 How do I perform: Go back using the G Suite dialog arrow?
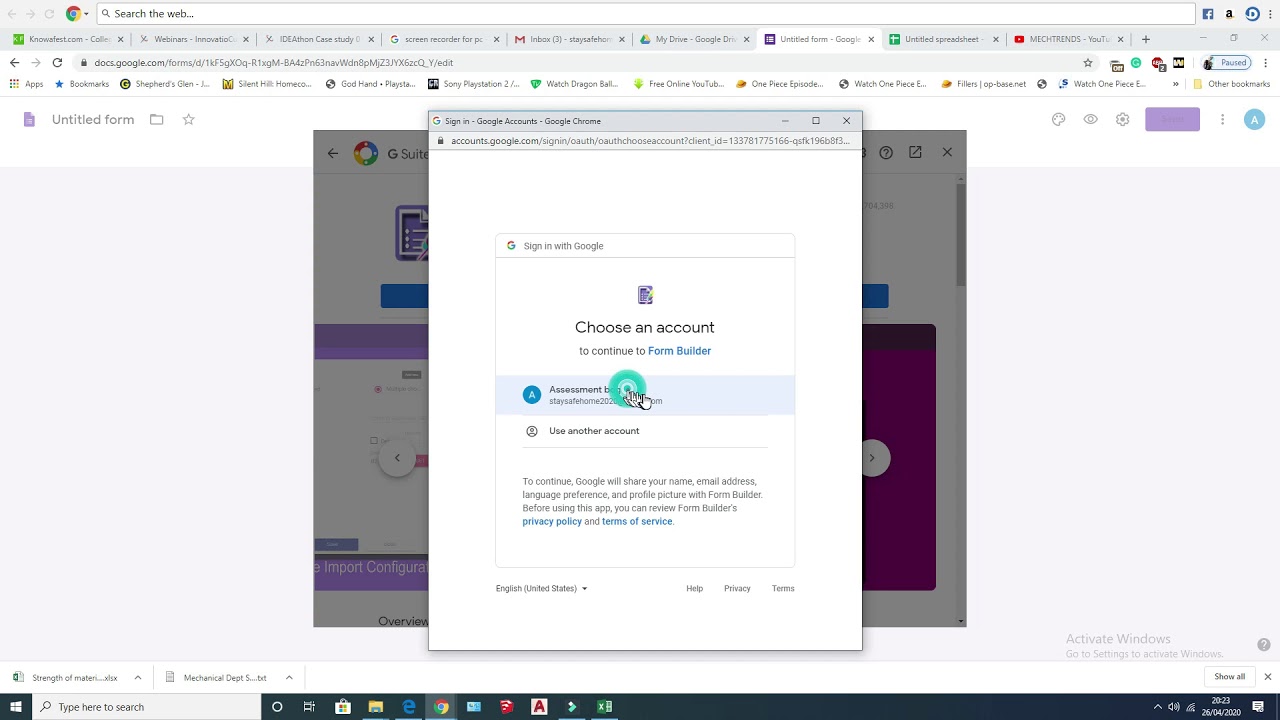333,153
